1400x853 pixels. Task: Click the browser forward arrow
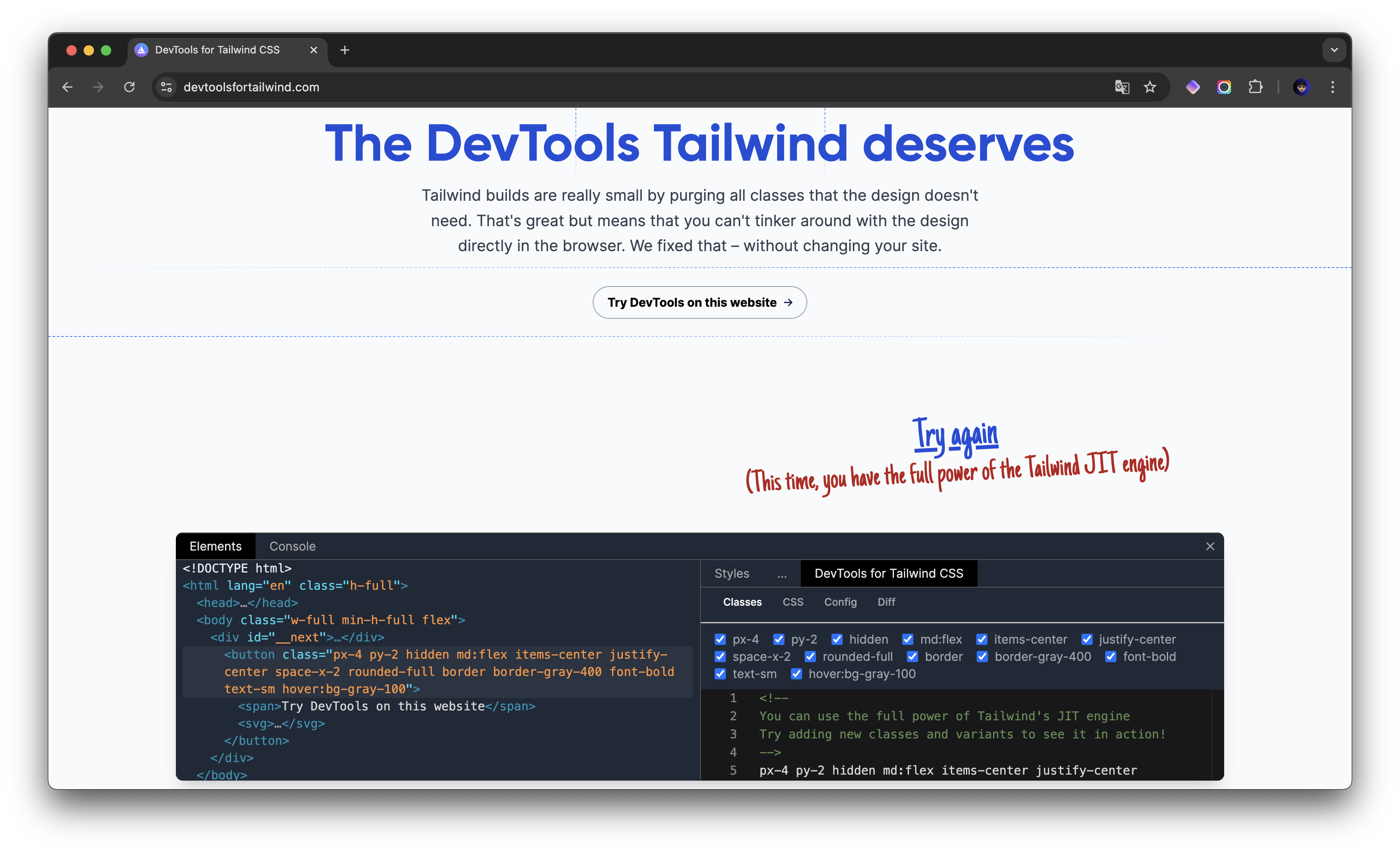click(98, 87)
